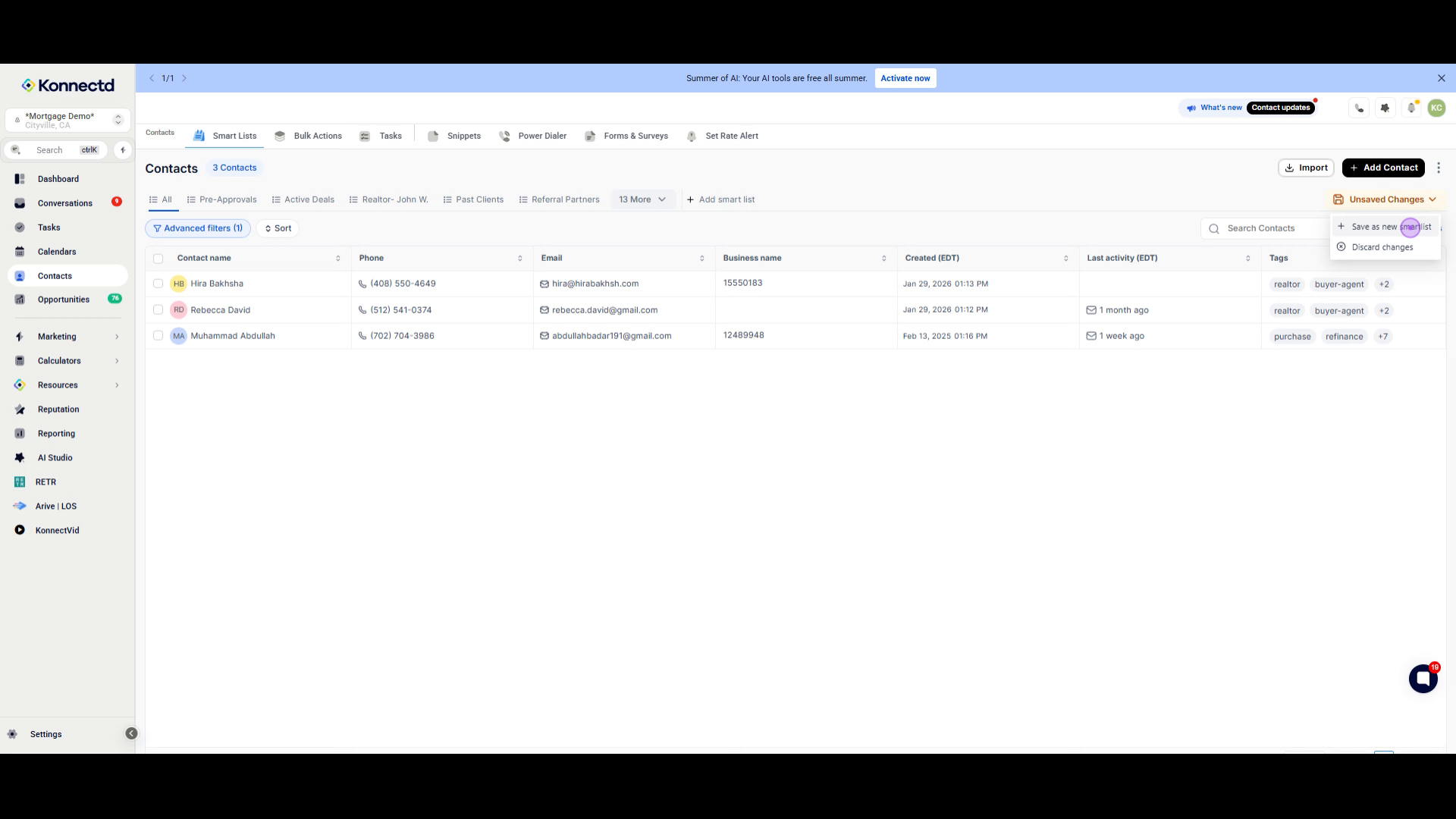Viewport: 1456px width, 819px height.
Task: Open Settings gear at sidebar bottom
Action: 12,734
